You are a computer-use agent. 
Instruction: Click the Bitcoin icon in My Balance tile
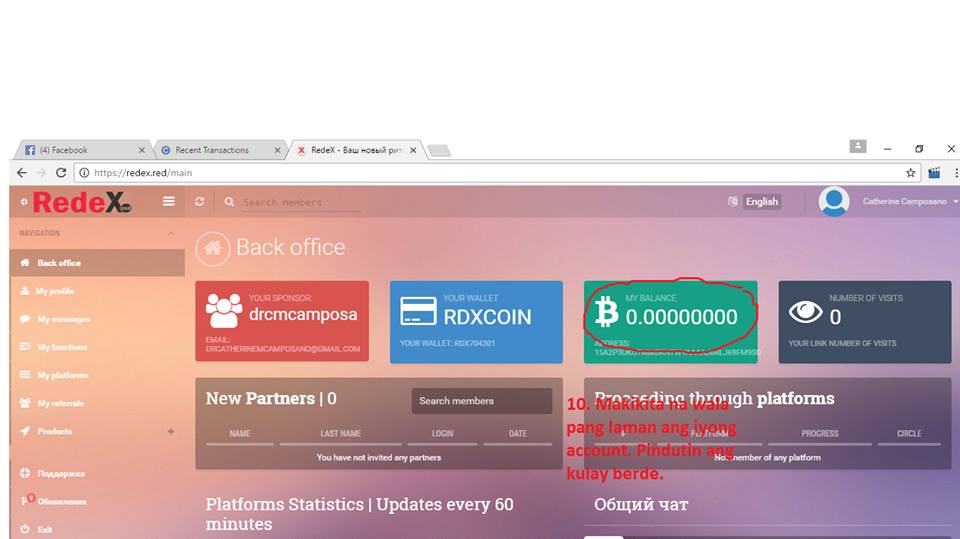[x=607, y=312]
